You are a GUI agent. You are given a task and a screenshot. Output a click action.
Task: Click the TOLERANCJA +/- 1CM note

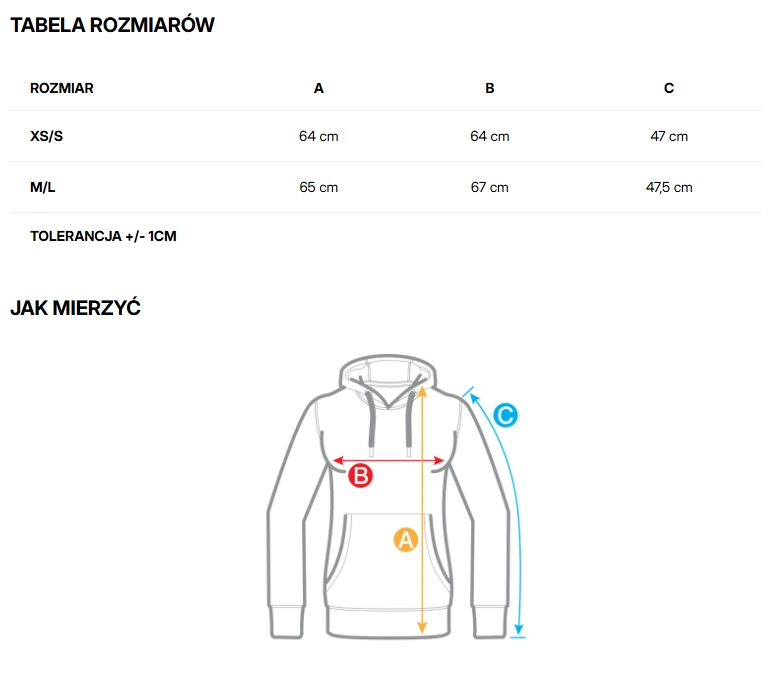pyautogui.click(x=104, y=237)
